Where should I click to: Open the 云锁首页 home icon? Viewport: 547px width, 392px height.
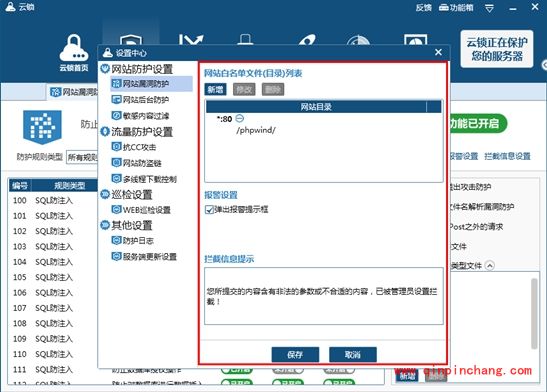(74, 53)
